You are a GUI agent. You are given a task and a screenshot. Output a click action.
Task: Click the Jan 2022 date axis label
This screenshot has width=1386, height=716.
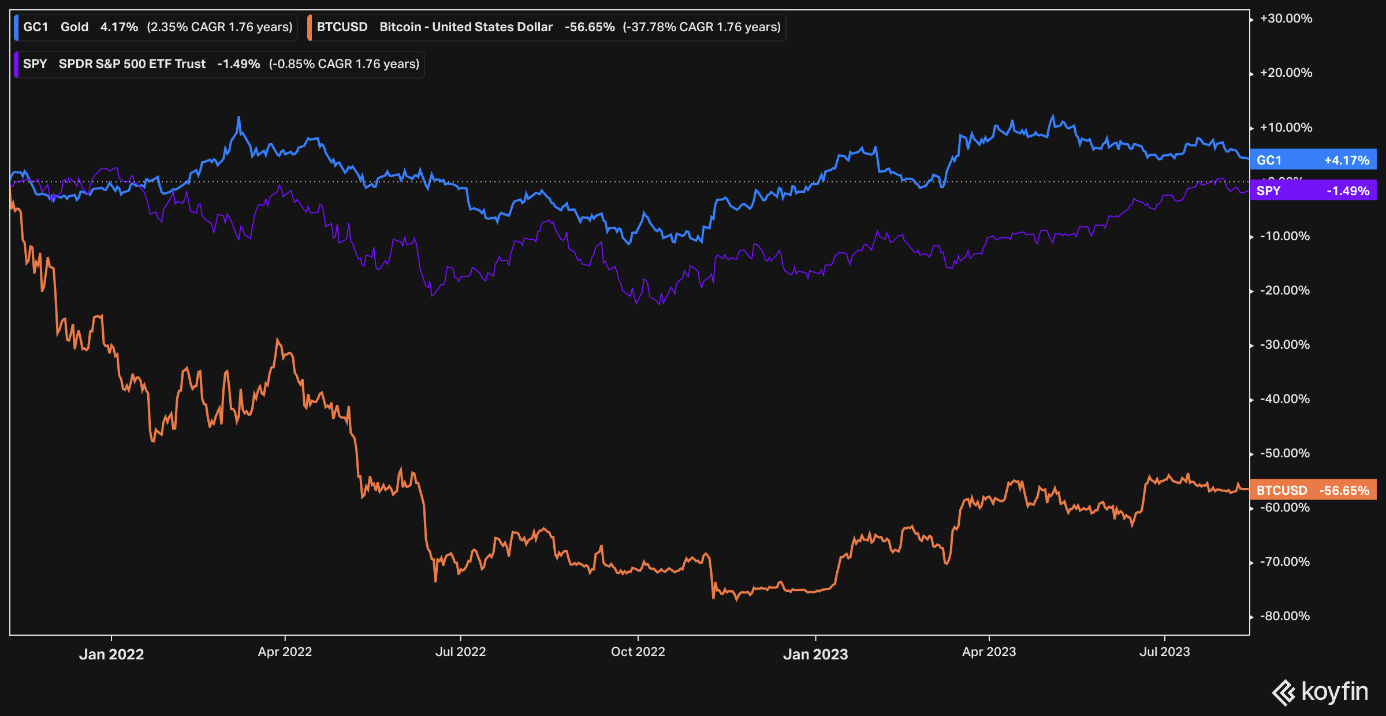111,654
